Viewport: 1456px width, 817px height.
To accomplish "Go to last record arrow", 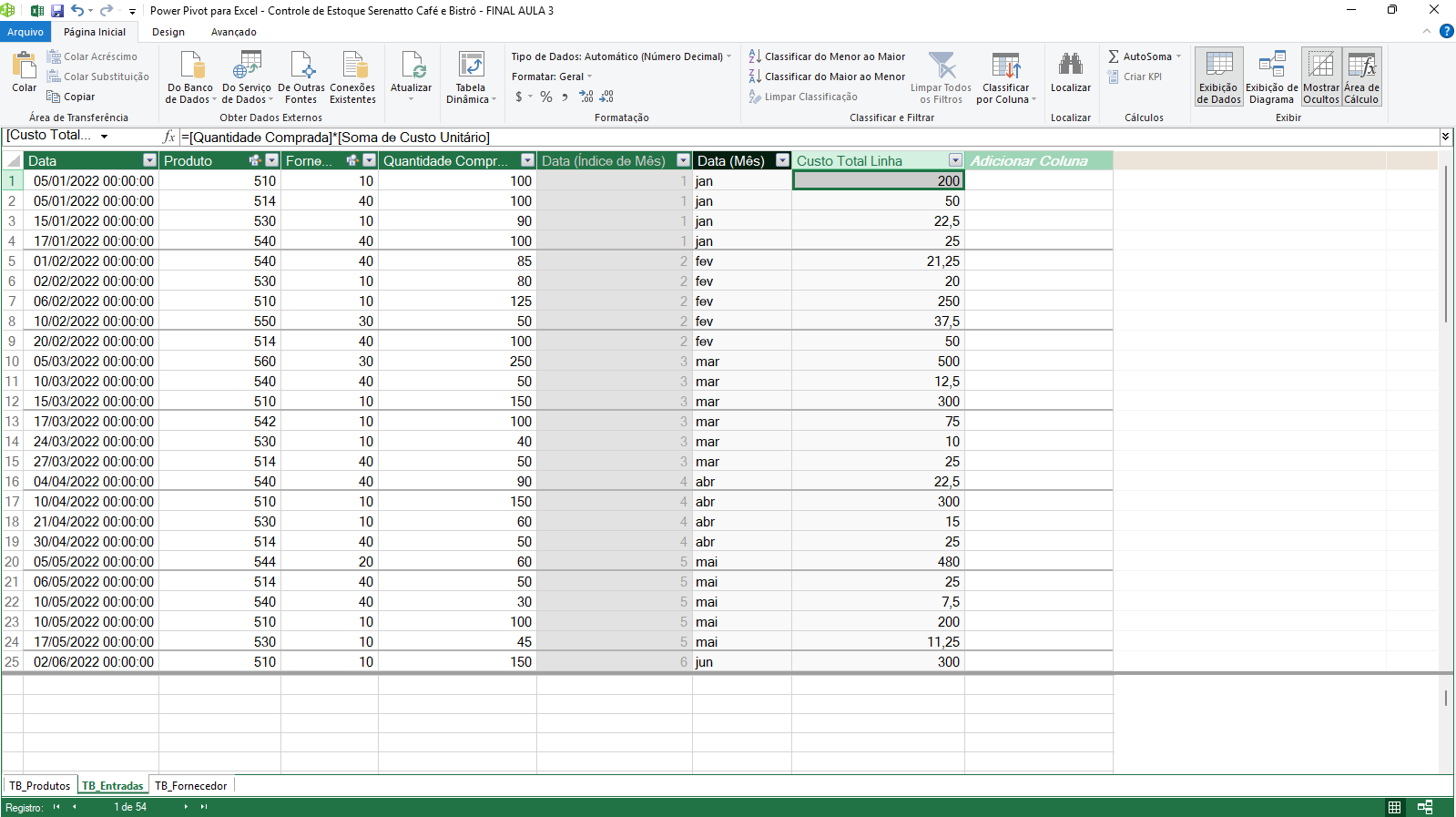I will point(204,807).
